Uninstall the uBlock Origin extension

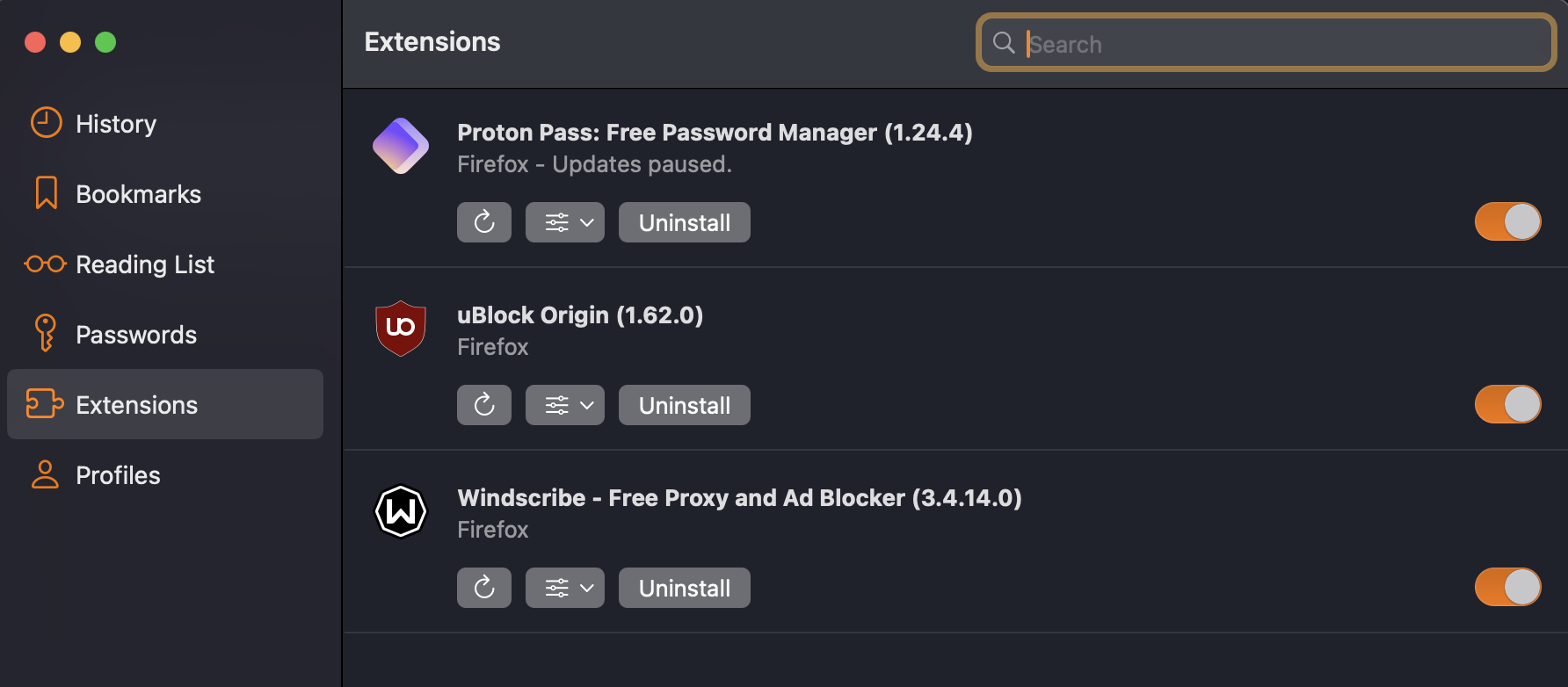click(684, 405)
